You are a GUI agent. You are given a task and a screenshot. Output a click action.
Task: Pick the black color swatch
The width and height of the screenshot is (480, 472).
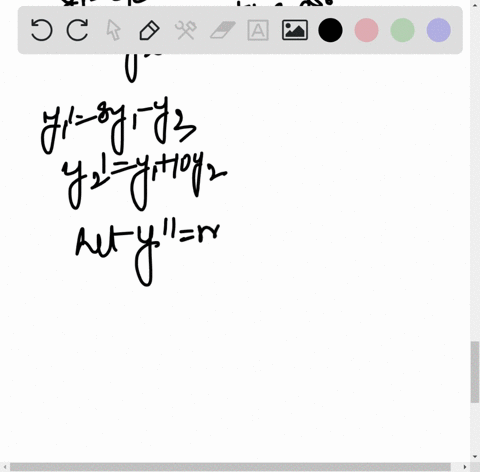coord(330,30)
